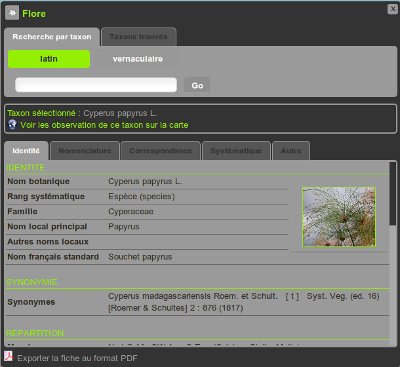Open the Cyperus papyrus photo thumbnail
This screenshot has height=367, width=400.
click(339, 217)
